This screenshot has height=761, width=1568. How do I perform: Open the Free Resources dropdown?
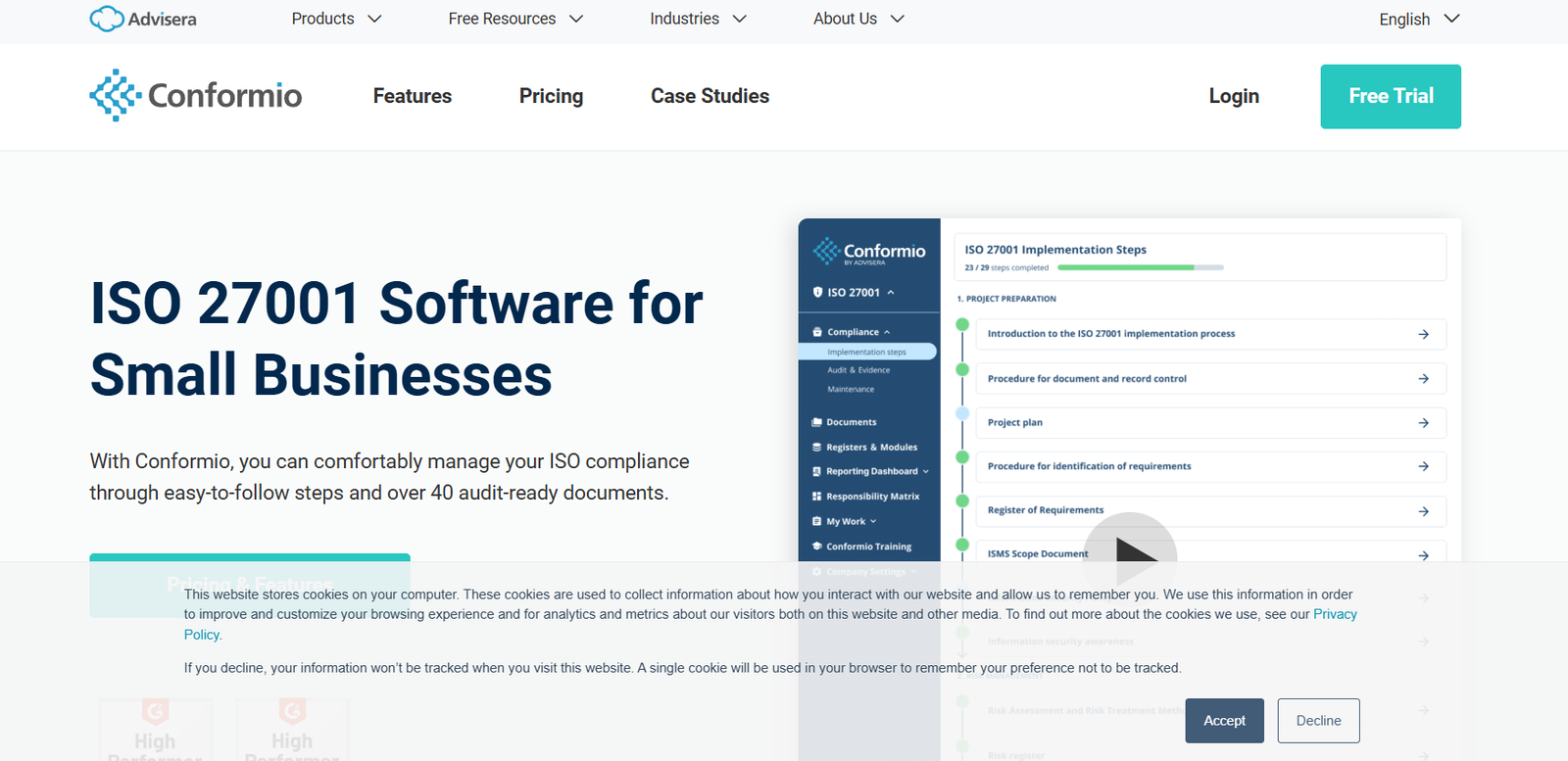pyautogui.click(x=515, y=19)
